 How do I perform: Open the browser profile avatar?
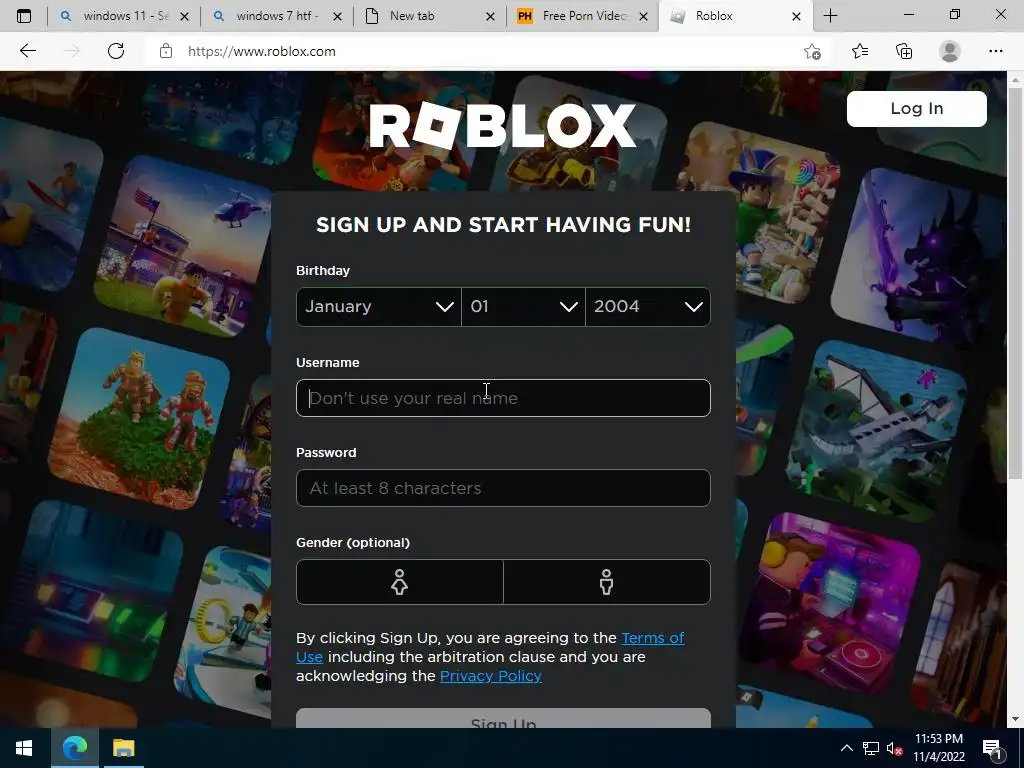[x=950, y=51]
